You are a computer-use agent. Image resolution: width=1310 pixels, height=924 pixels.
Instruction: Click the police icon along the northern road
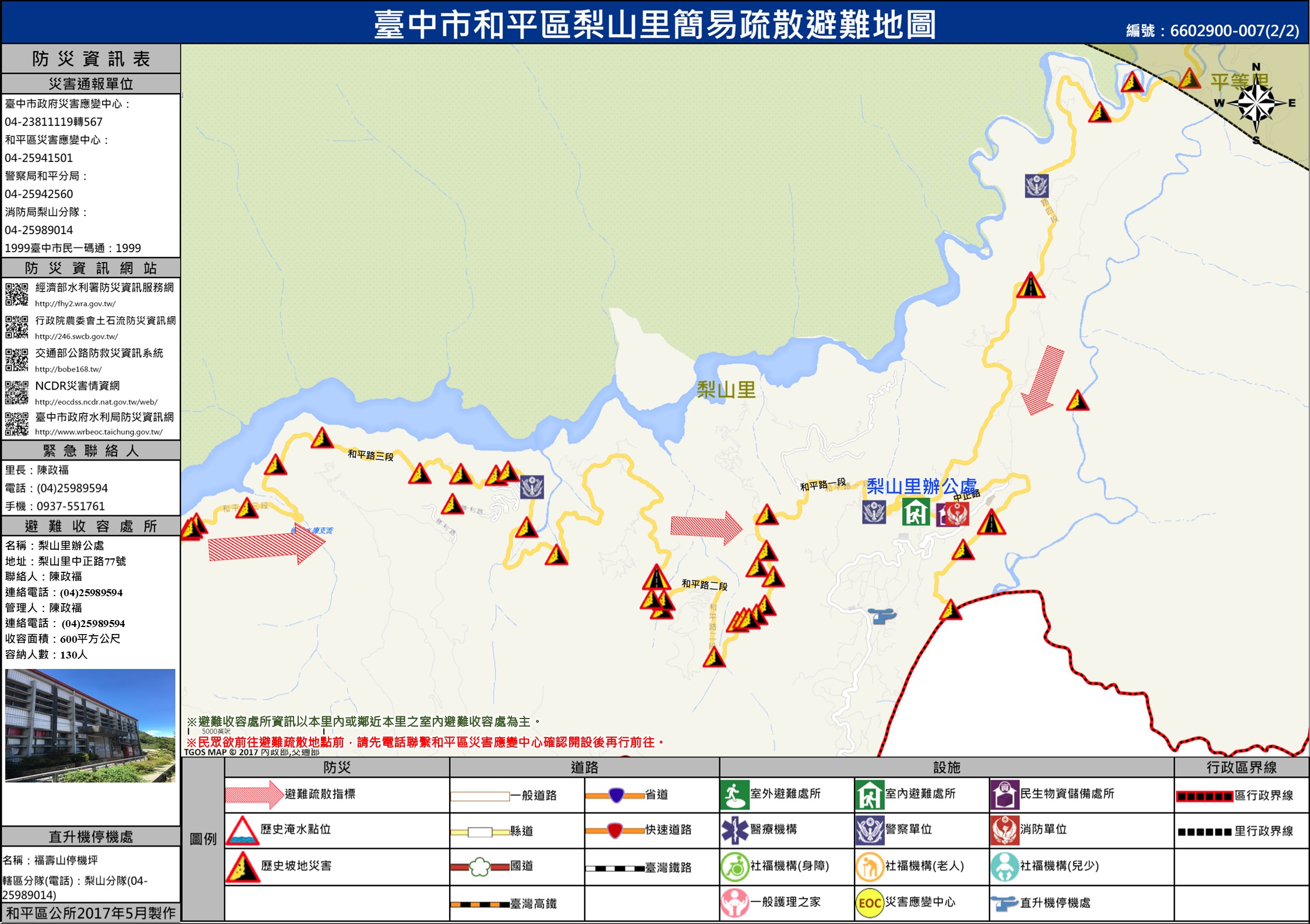1036,186
